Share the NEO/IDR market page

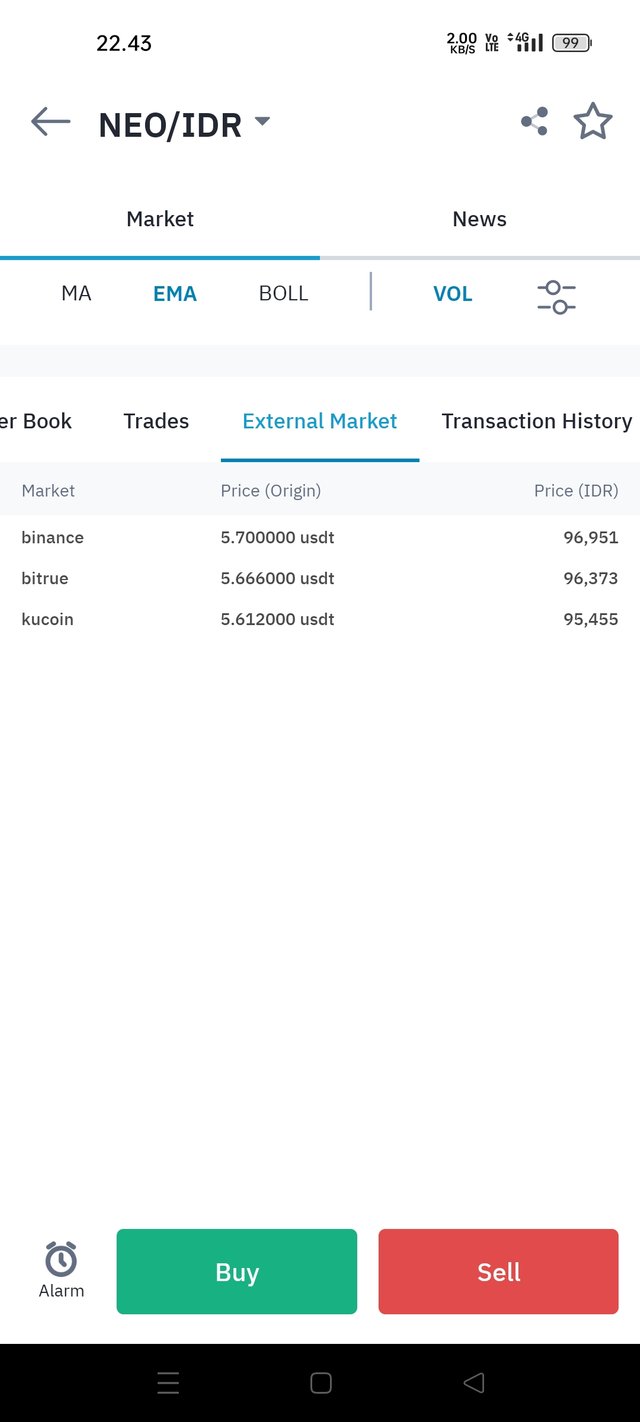coord(534,122)
